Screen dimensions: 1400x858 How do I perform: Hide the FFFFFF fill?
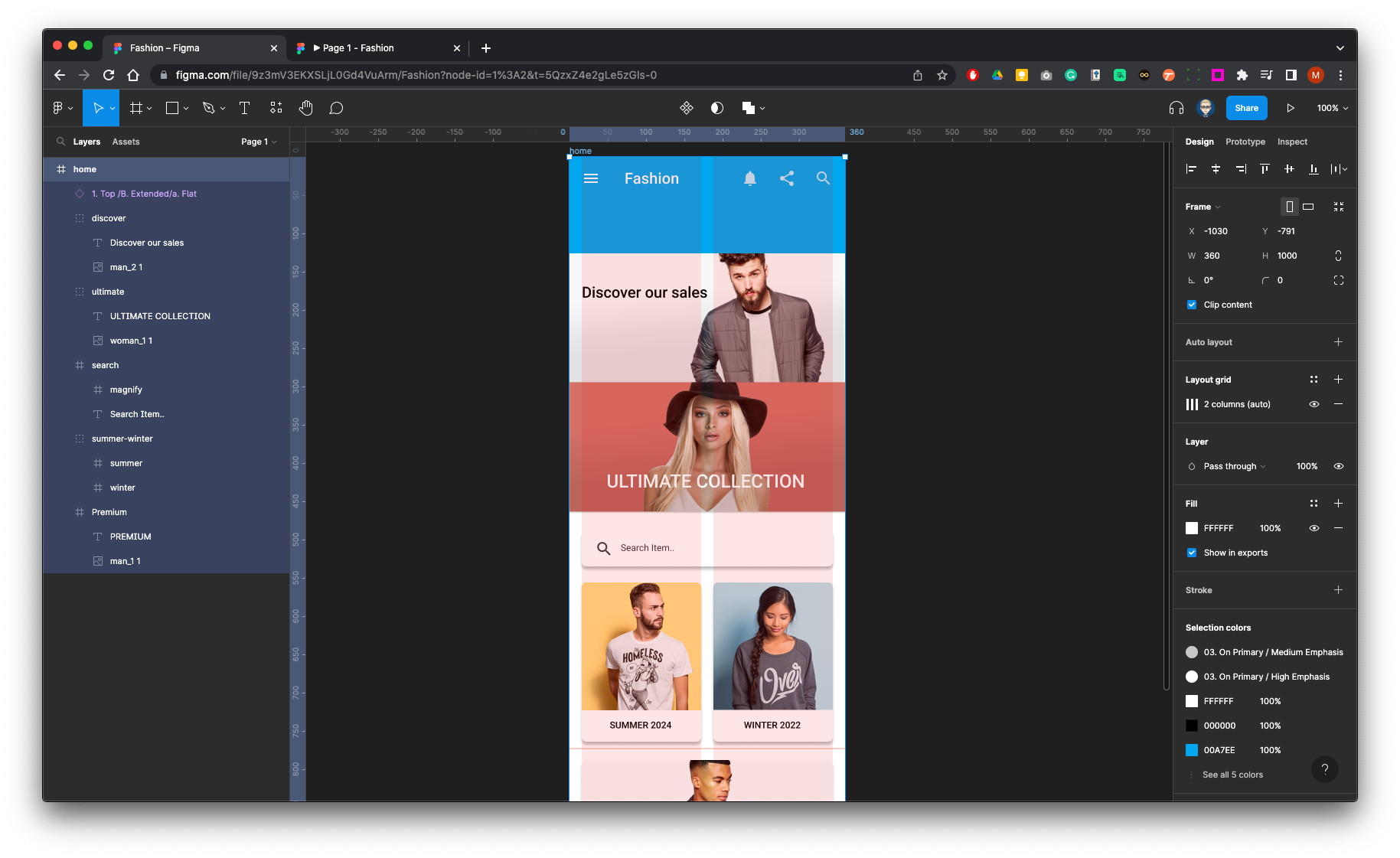[1314, 528]
